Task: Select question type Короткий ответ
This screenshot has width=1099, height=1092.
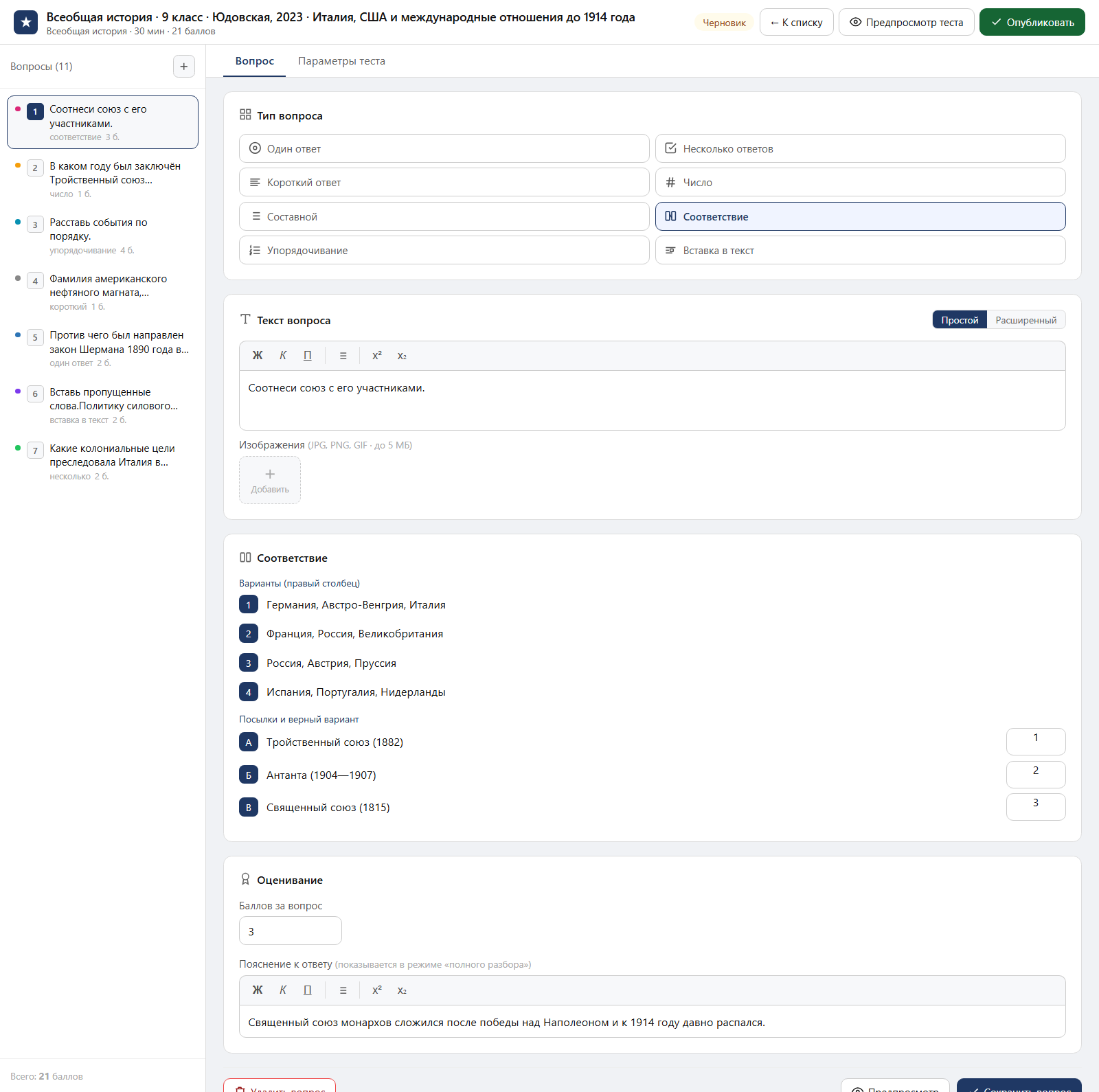Action: (444, 183)
